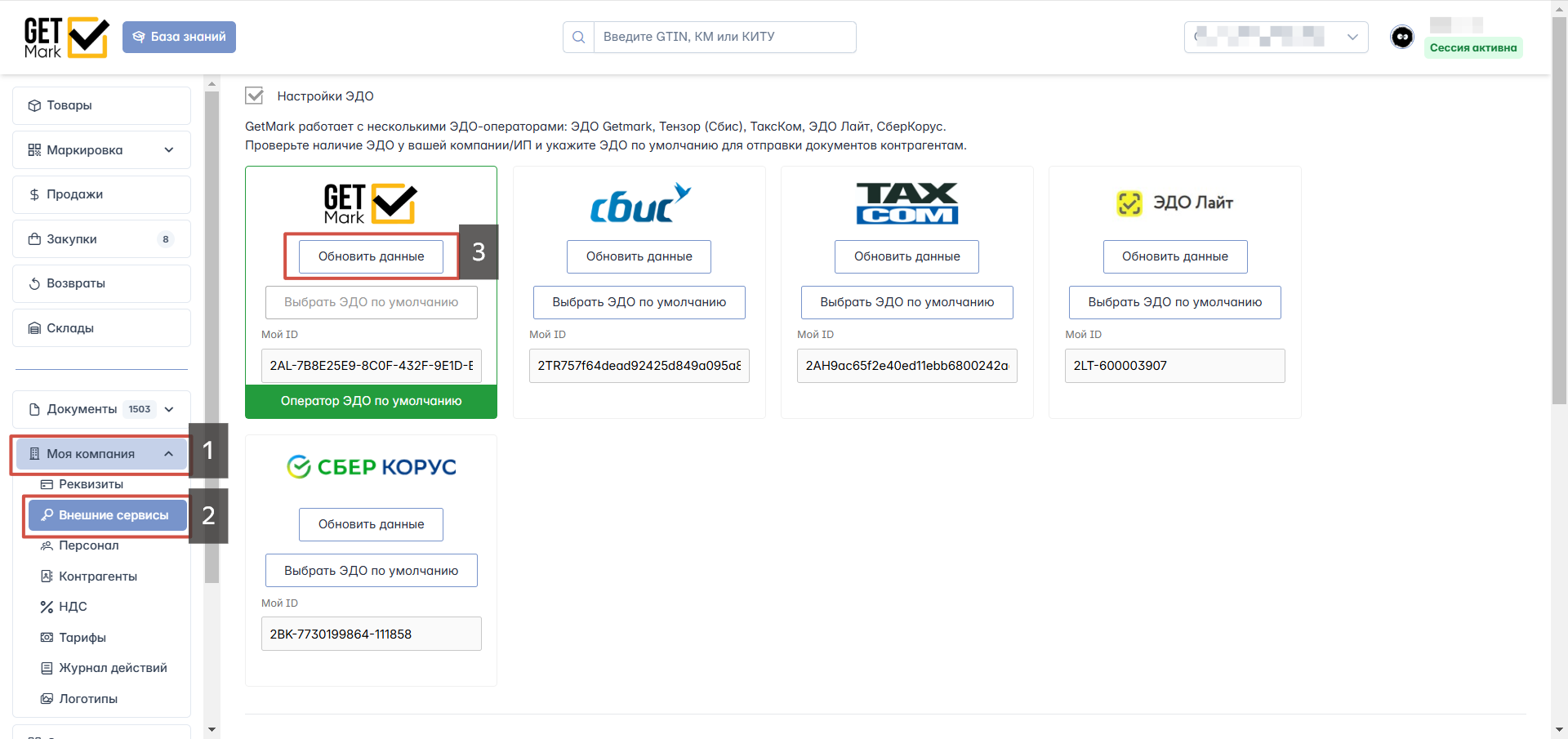Image resolution: width=1568 pixels, height=739 pixels.
Task: Set СБИС as default EDO
Action: 639,302
